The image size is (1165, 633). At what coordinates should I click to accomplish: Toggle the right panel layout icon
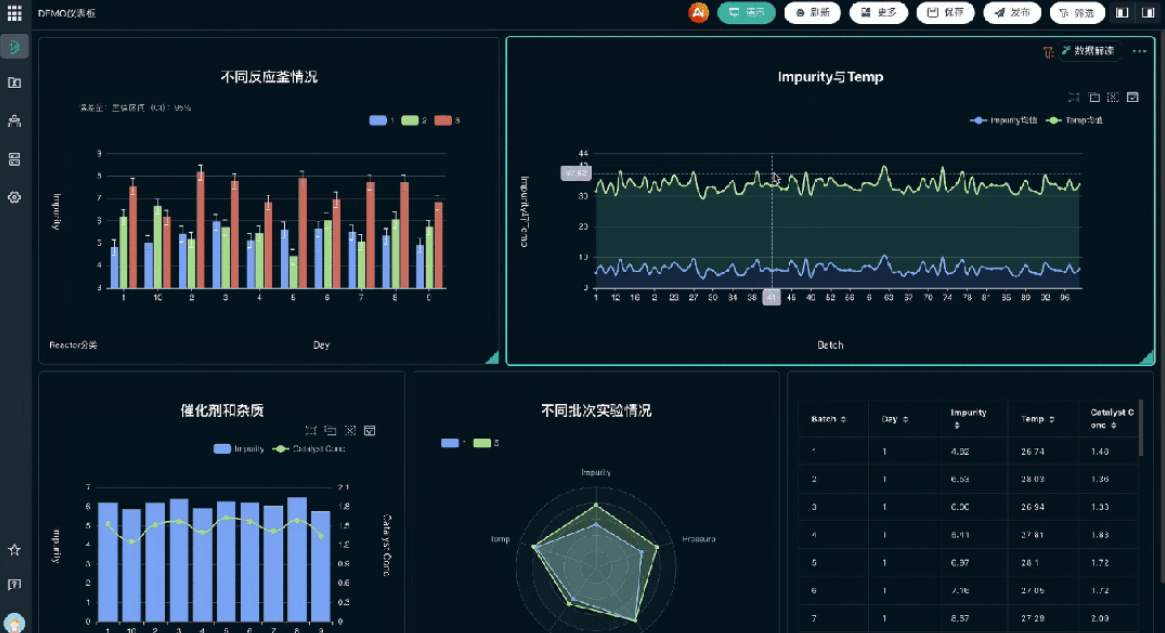pyautogui.click(x=1148, y=13)
